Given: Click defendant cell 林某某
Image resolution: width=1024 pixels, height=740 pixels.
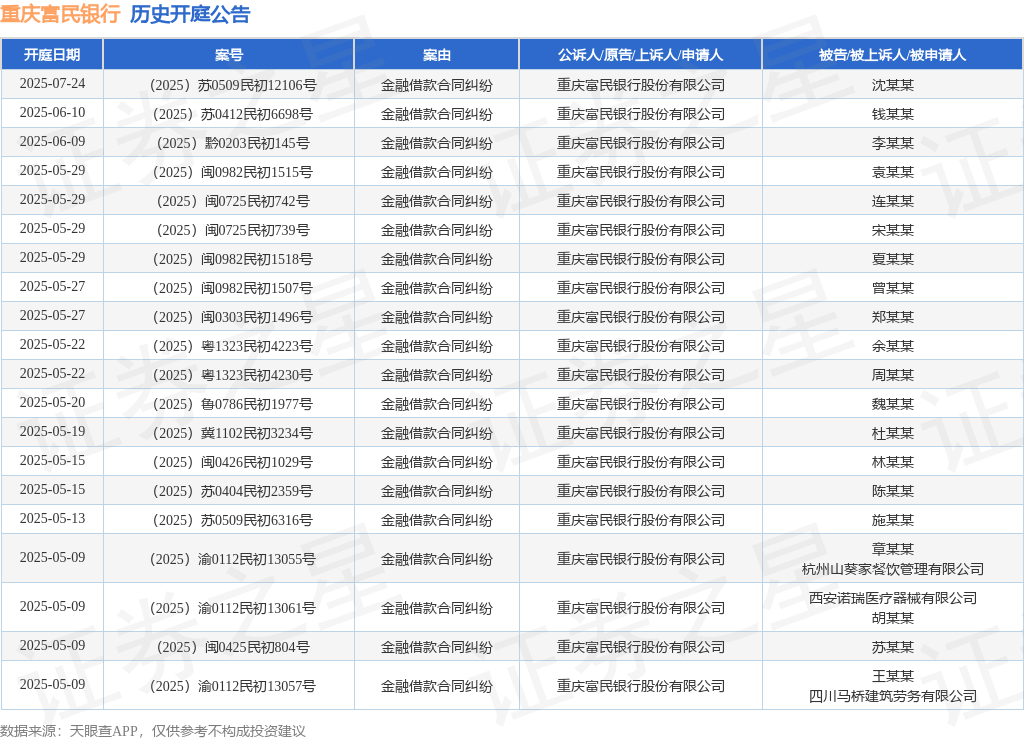Looking at the screenshot, I should (893, 462).
